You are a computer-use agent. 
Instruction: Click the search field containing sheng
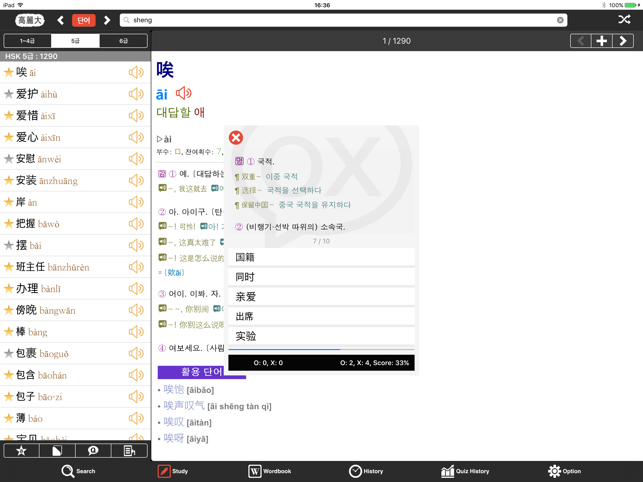point(340,20)
